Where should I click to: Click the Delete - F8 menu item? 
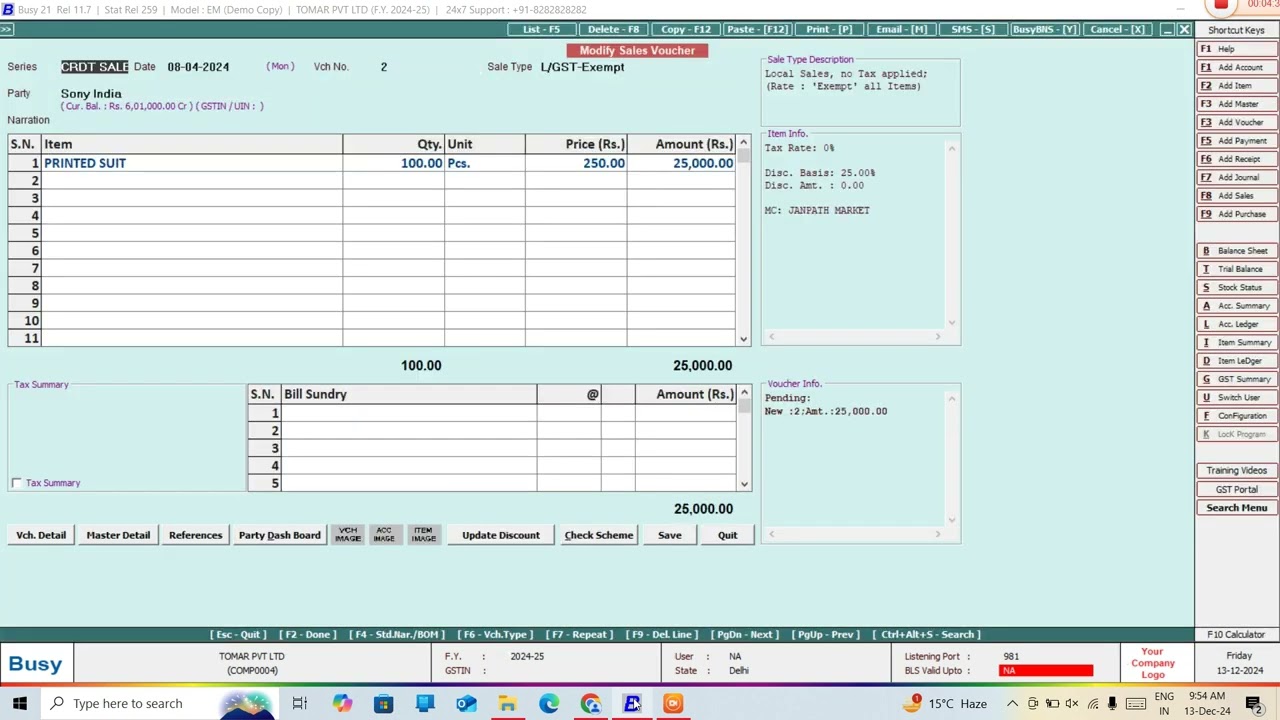pyautogui.click(x=613, y=30)
